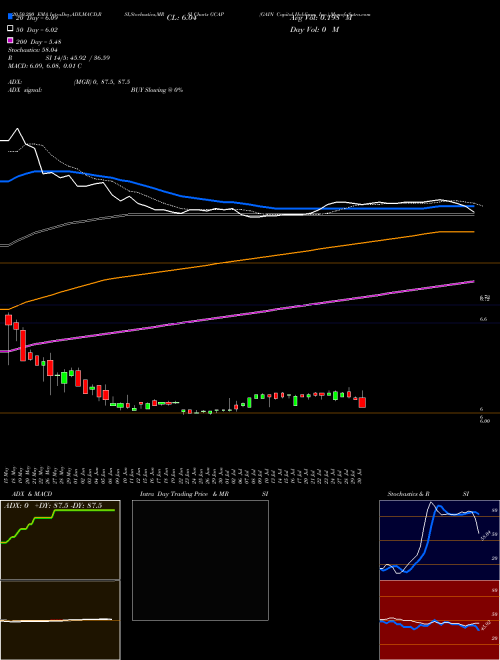Click the 'BUY Slowing @ 0%' ADX signal text

(157, 90)
